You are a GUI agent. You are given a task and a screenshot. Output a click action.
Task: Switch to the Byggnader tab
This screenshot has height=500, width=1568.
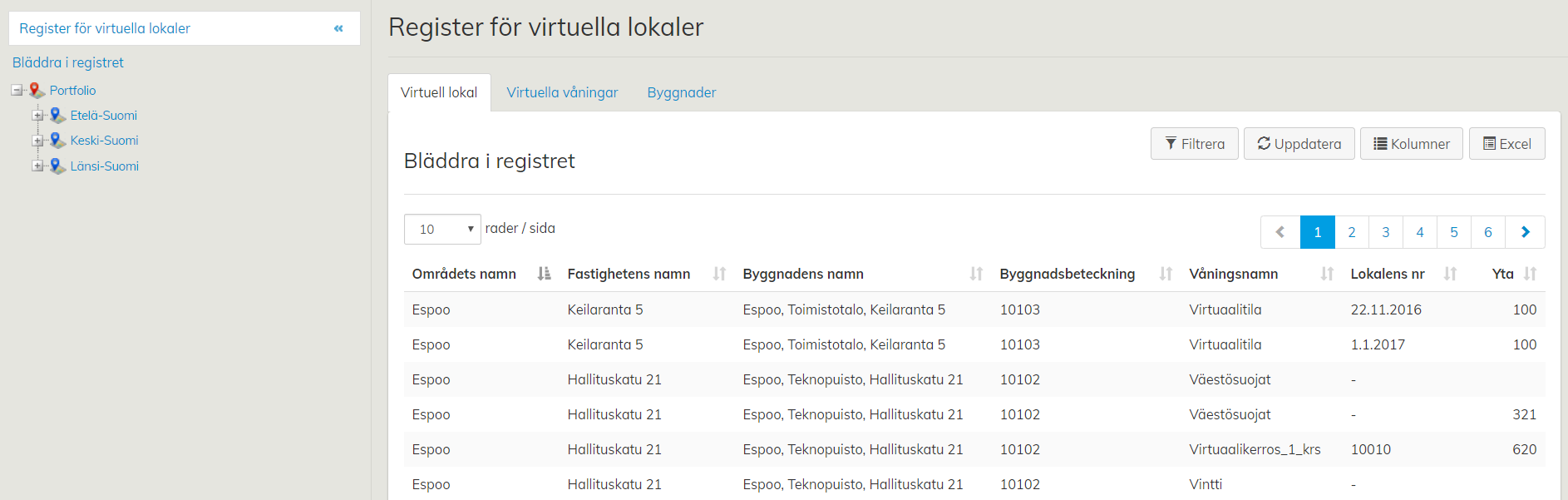(x=681, y=92)
